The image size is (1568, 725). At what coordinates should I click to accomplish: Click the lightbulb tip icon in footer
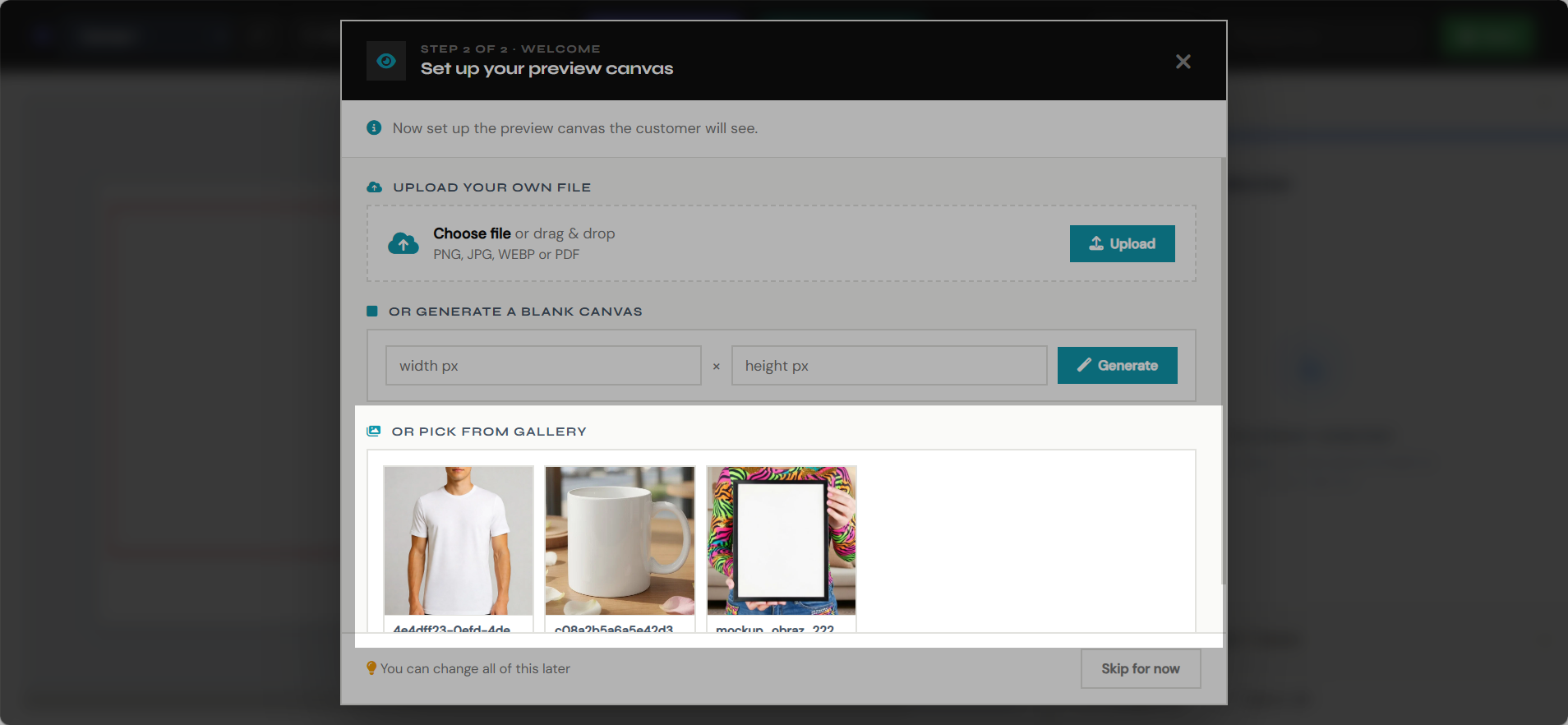tap(371, 668)
